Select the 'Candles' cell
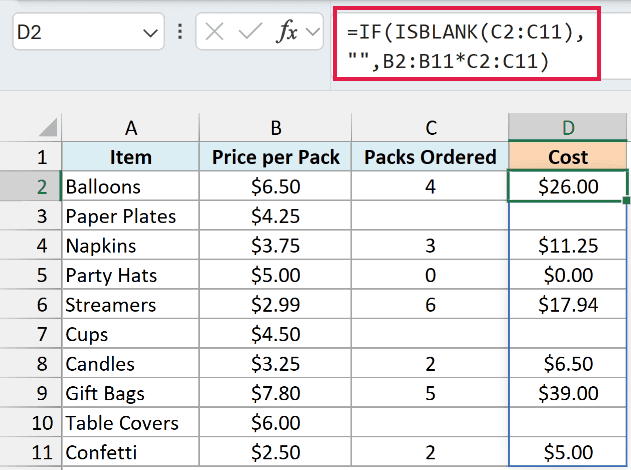 [130, 364]
